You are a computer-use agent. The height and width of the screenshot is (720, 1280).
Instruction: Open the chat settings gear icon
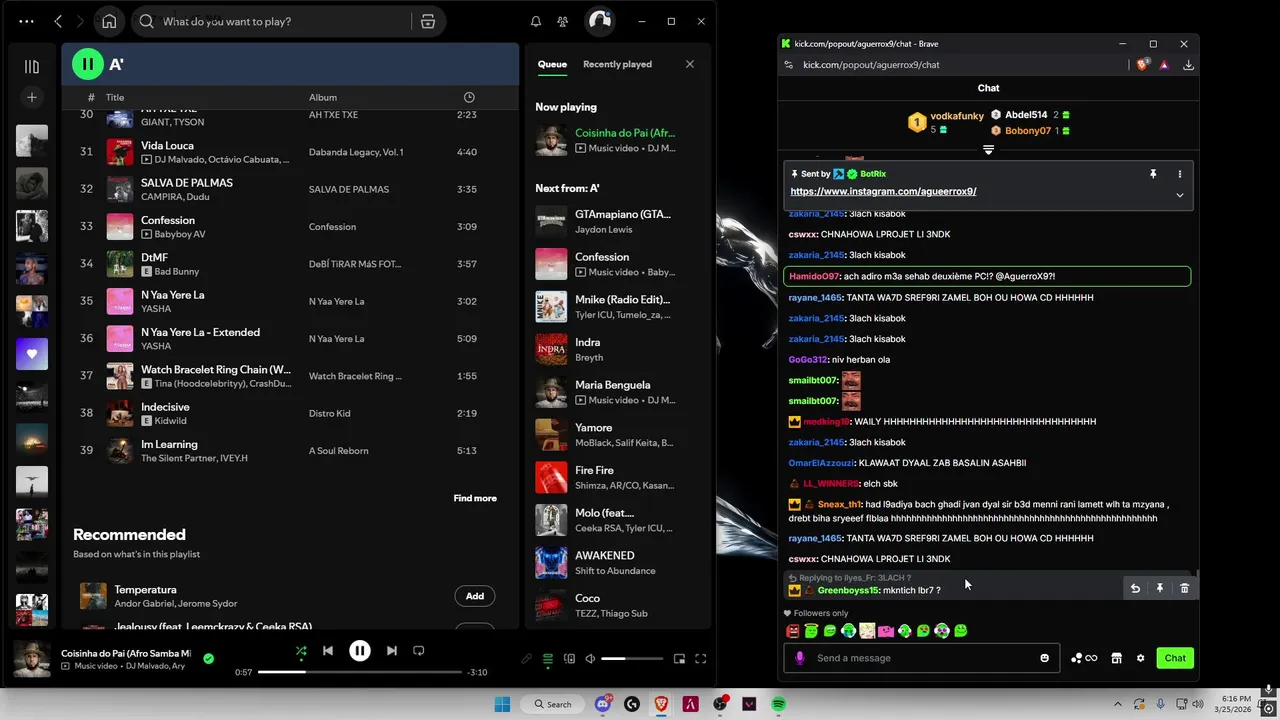[x=1140, y=658]
